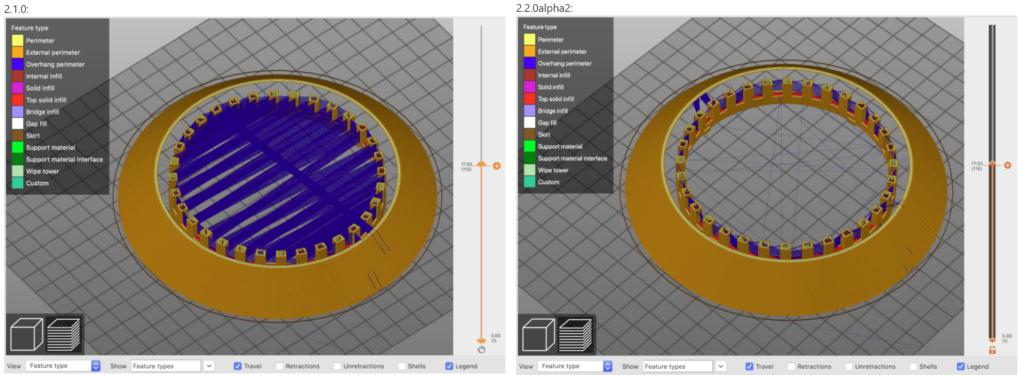Click Overhang perimeter blue swatch in left legend
This screenshot has height=375, width=1024.
18,64
